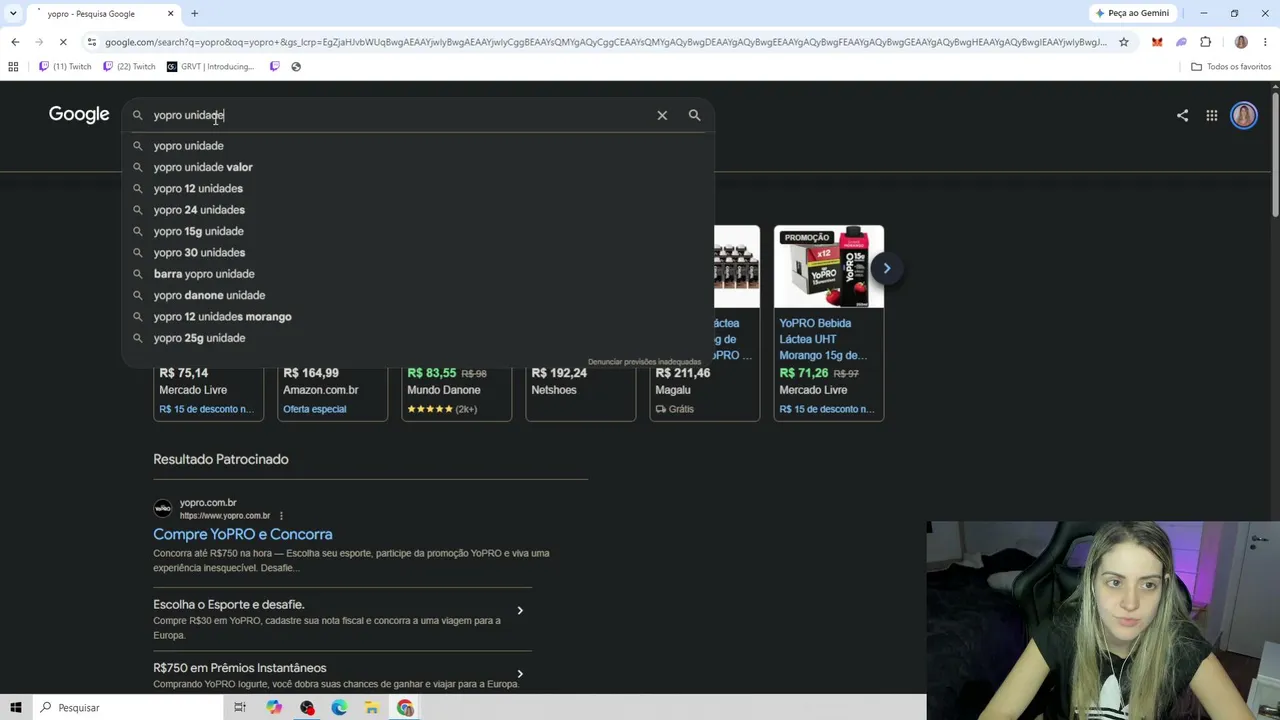1280x720 pixels.
Task: Click the taskbar Pesquisar search box
Action: [127, 707]
